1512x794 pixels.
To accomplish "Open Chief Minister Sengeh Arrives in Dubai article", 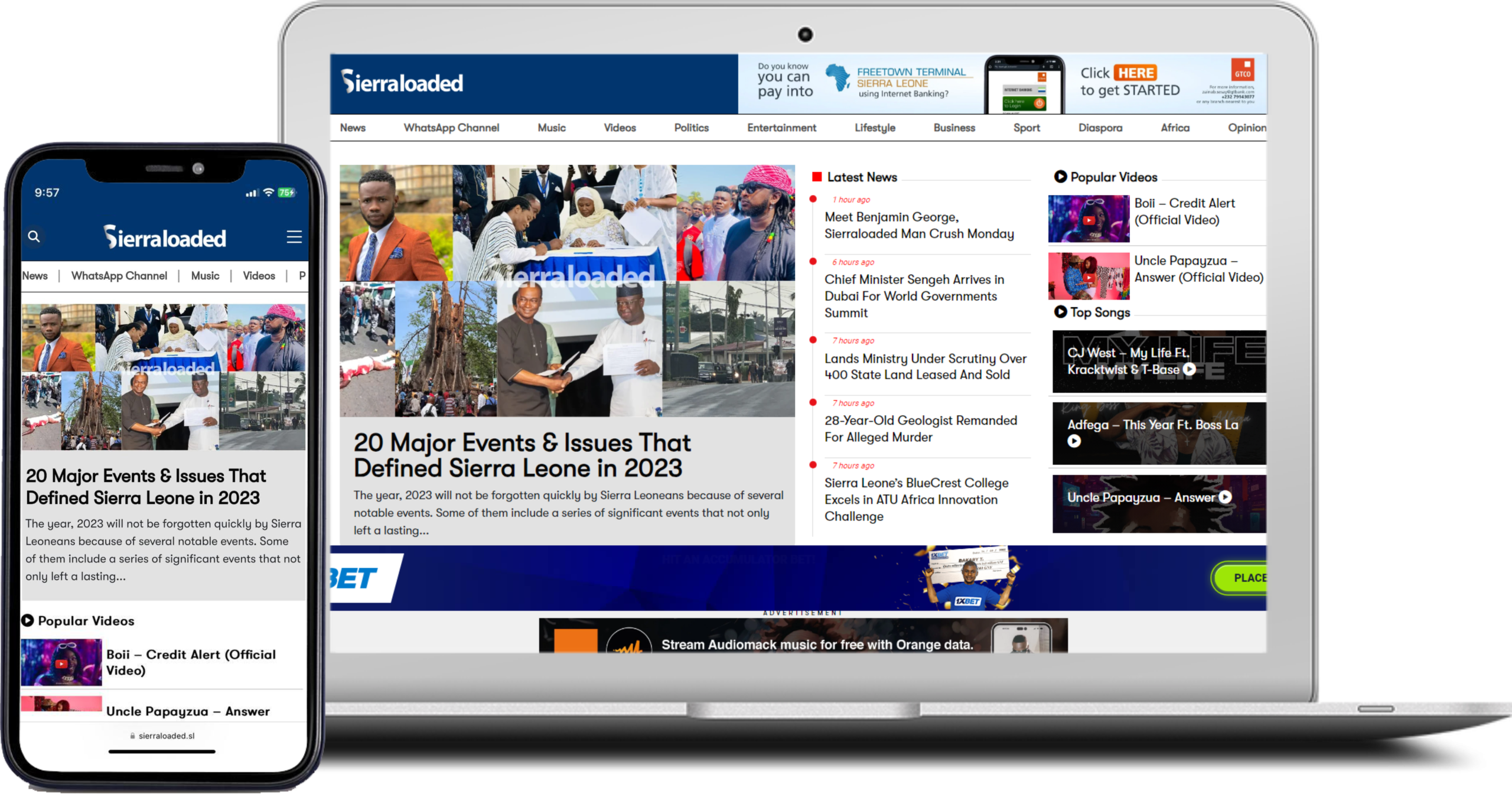I will (914, 296).
